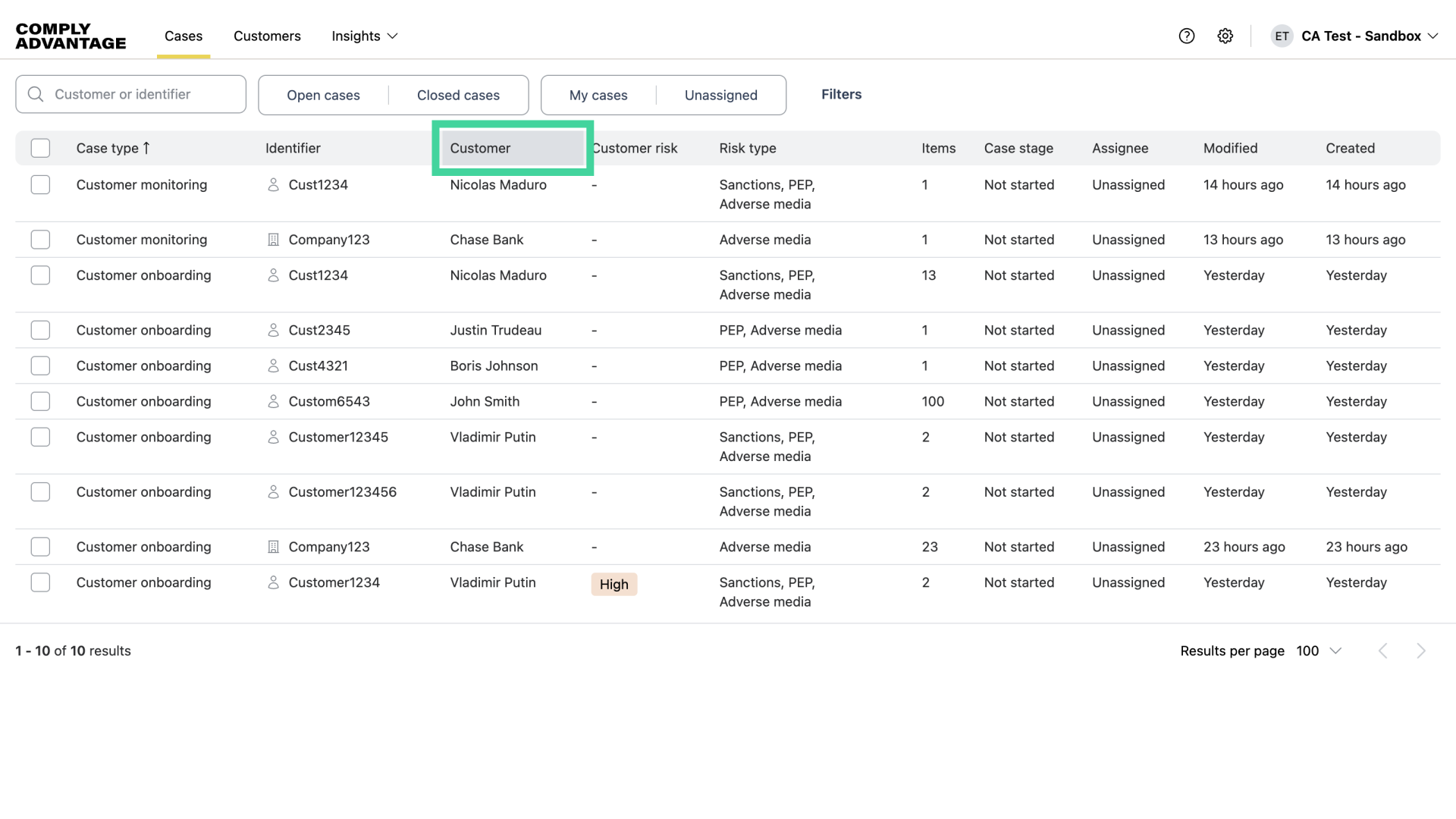This screenshot has height=819, width=1456.
Task: Open the settings gear icon
Action: (1225, 36)
